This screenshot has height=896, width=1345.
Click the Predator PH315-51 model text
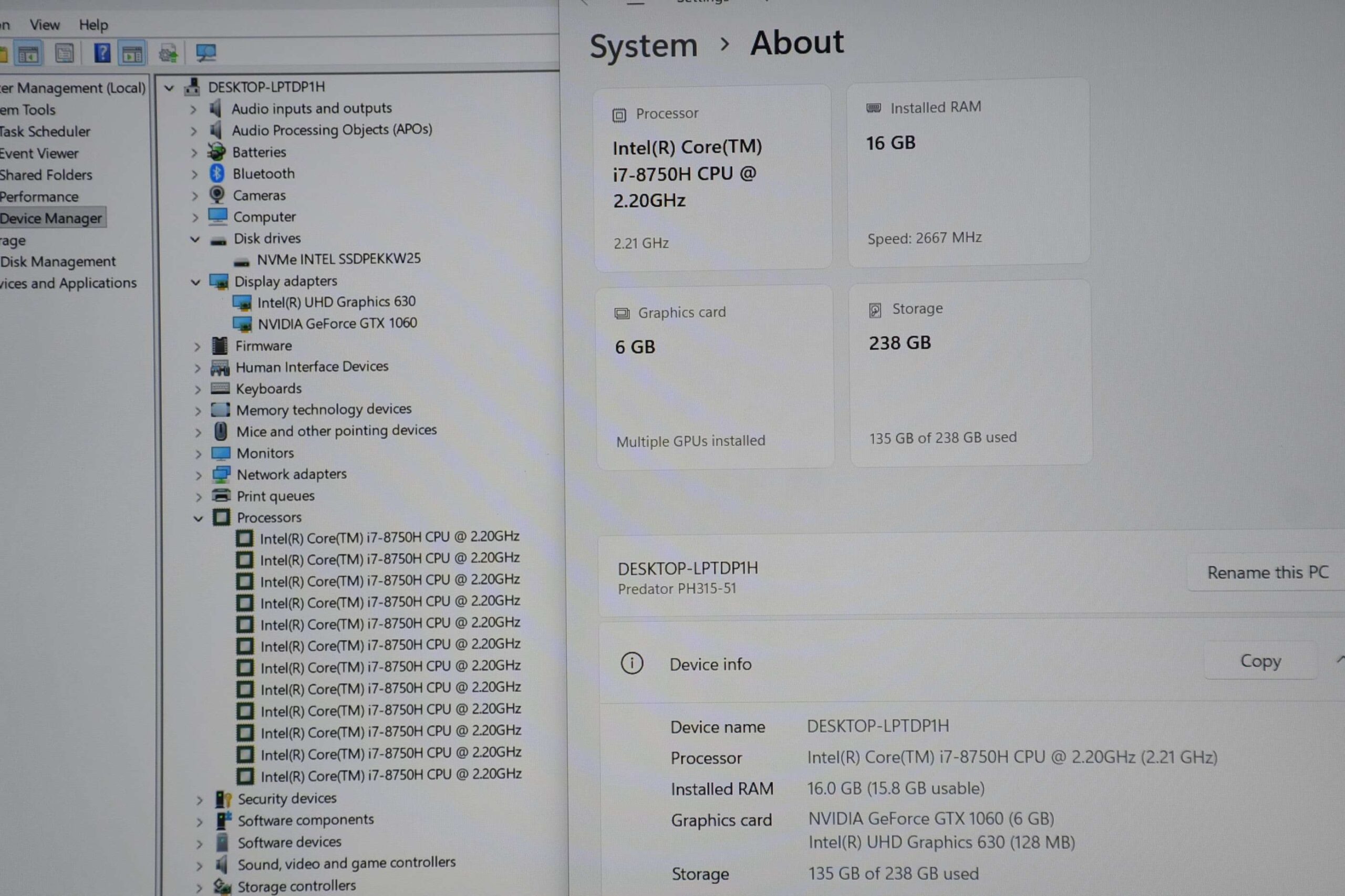click(x=677, y=589)
